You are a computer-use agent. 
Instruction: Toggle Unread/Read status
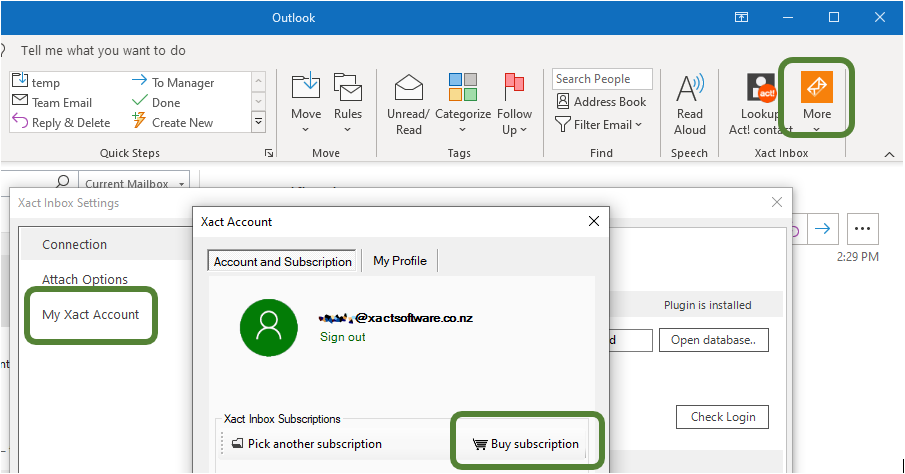[408, 104]
